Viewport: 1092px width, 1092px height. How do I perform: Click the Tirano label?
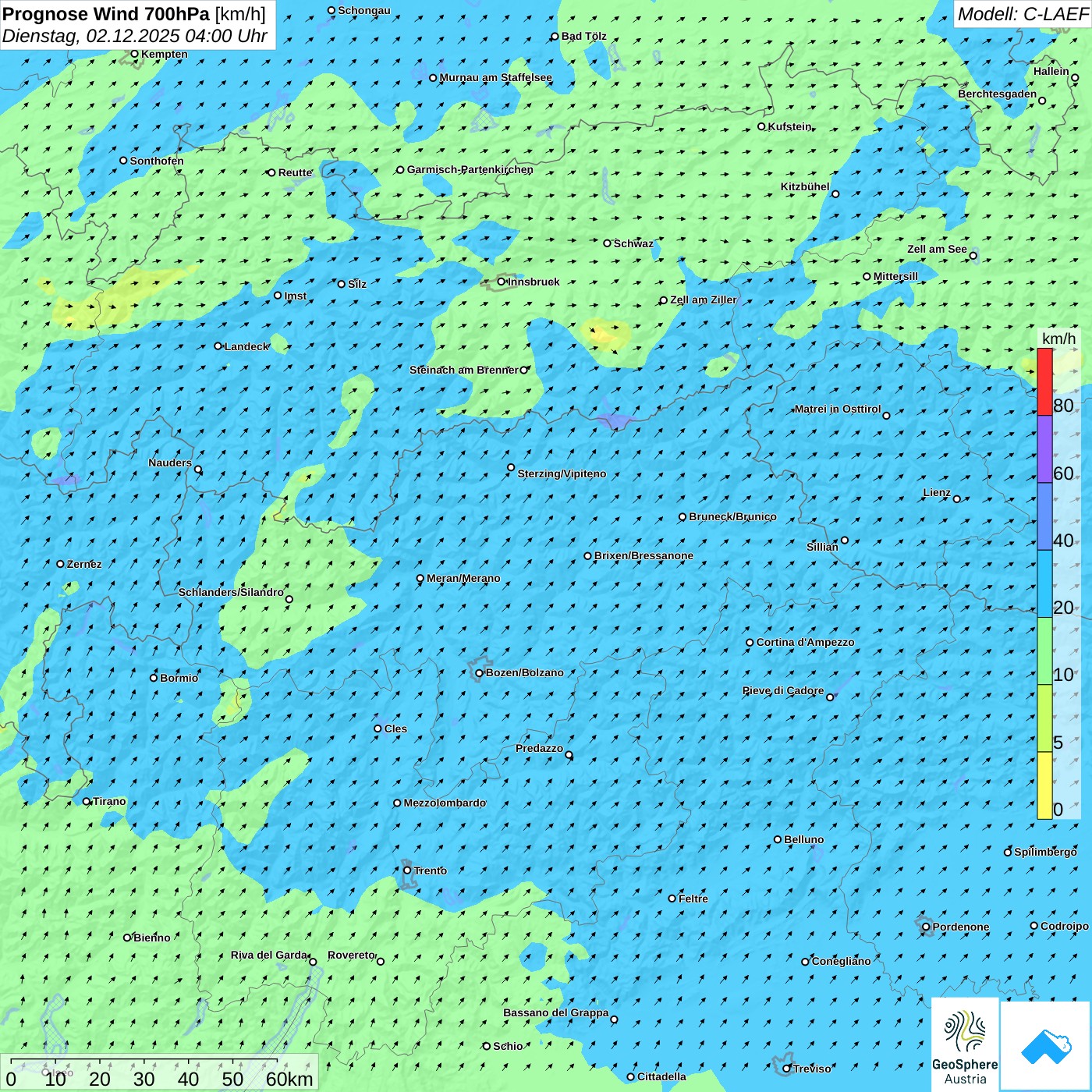109,801
